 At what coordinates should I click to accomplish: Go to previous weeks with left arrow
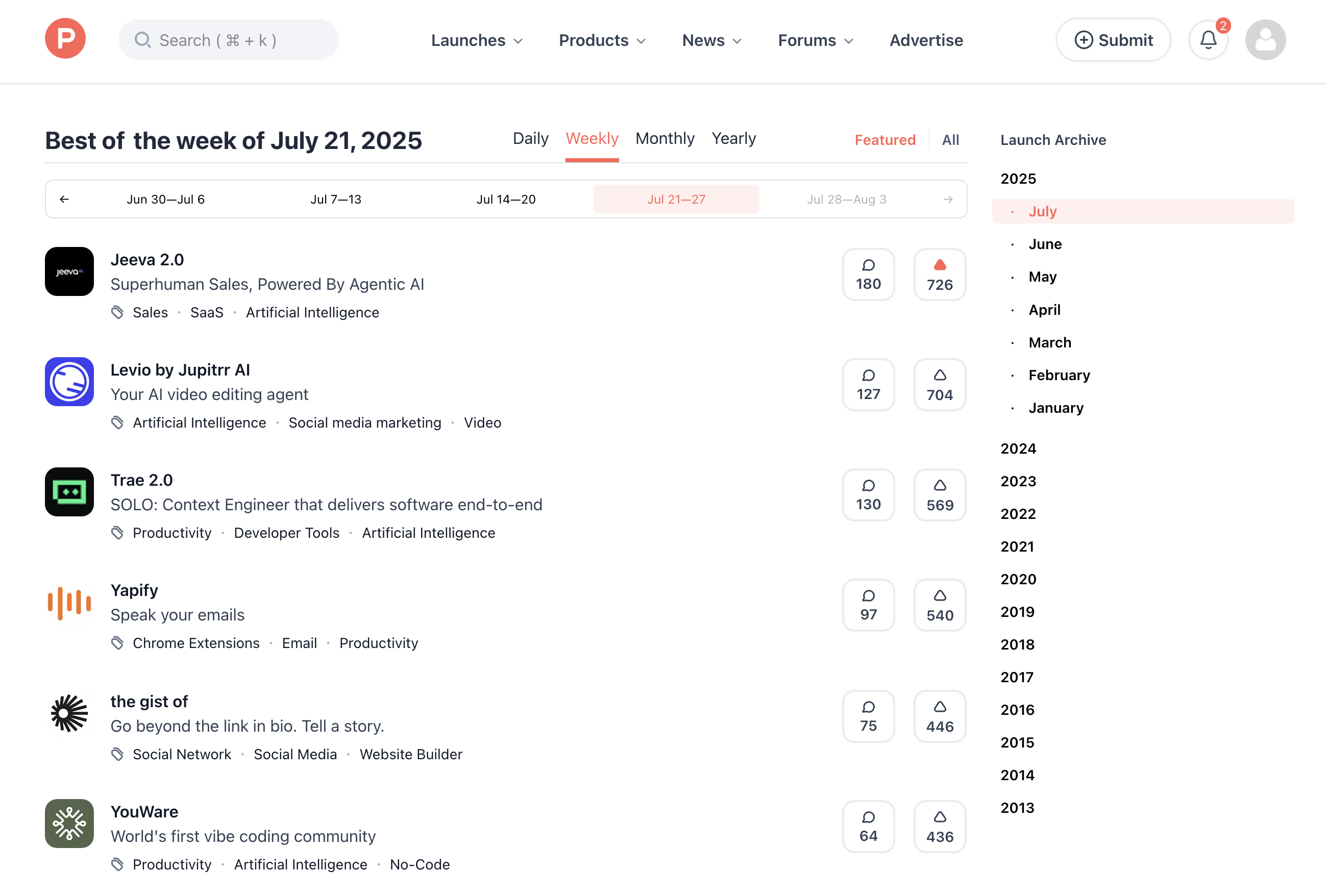tap(64, 199)
